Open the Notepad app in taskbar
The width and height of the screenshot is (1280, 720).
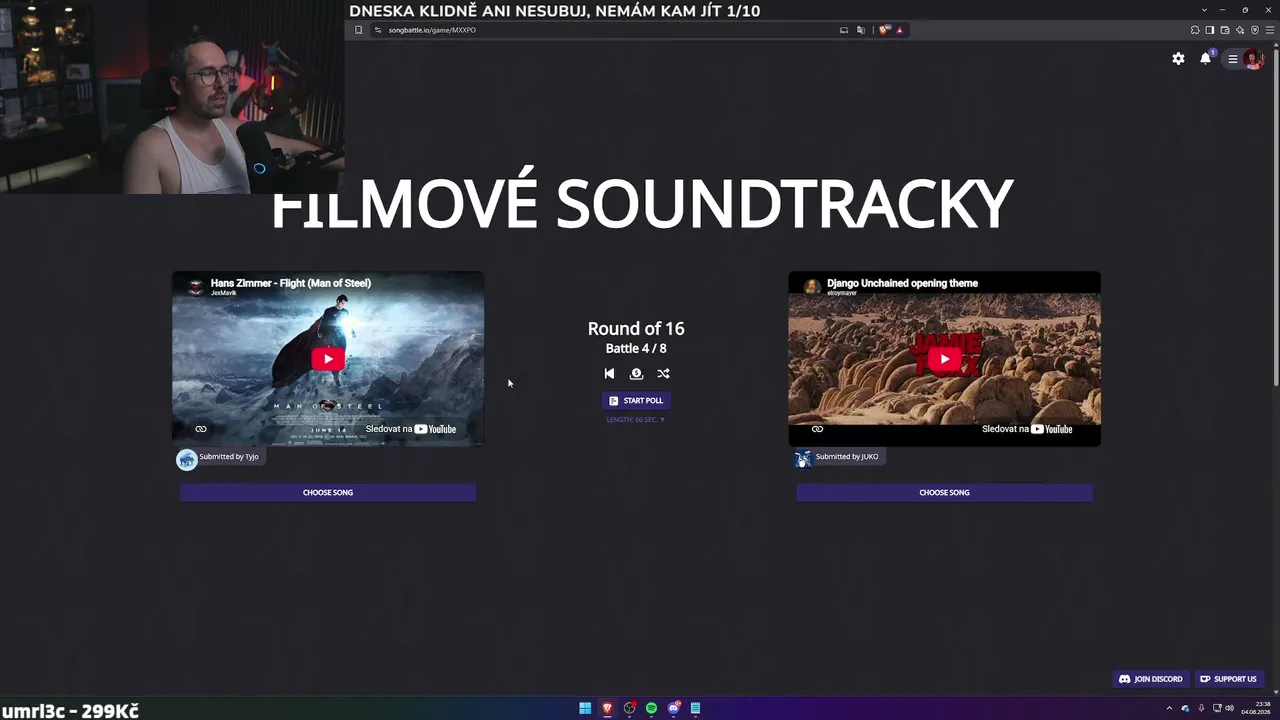pos(695,708)
